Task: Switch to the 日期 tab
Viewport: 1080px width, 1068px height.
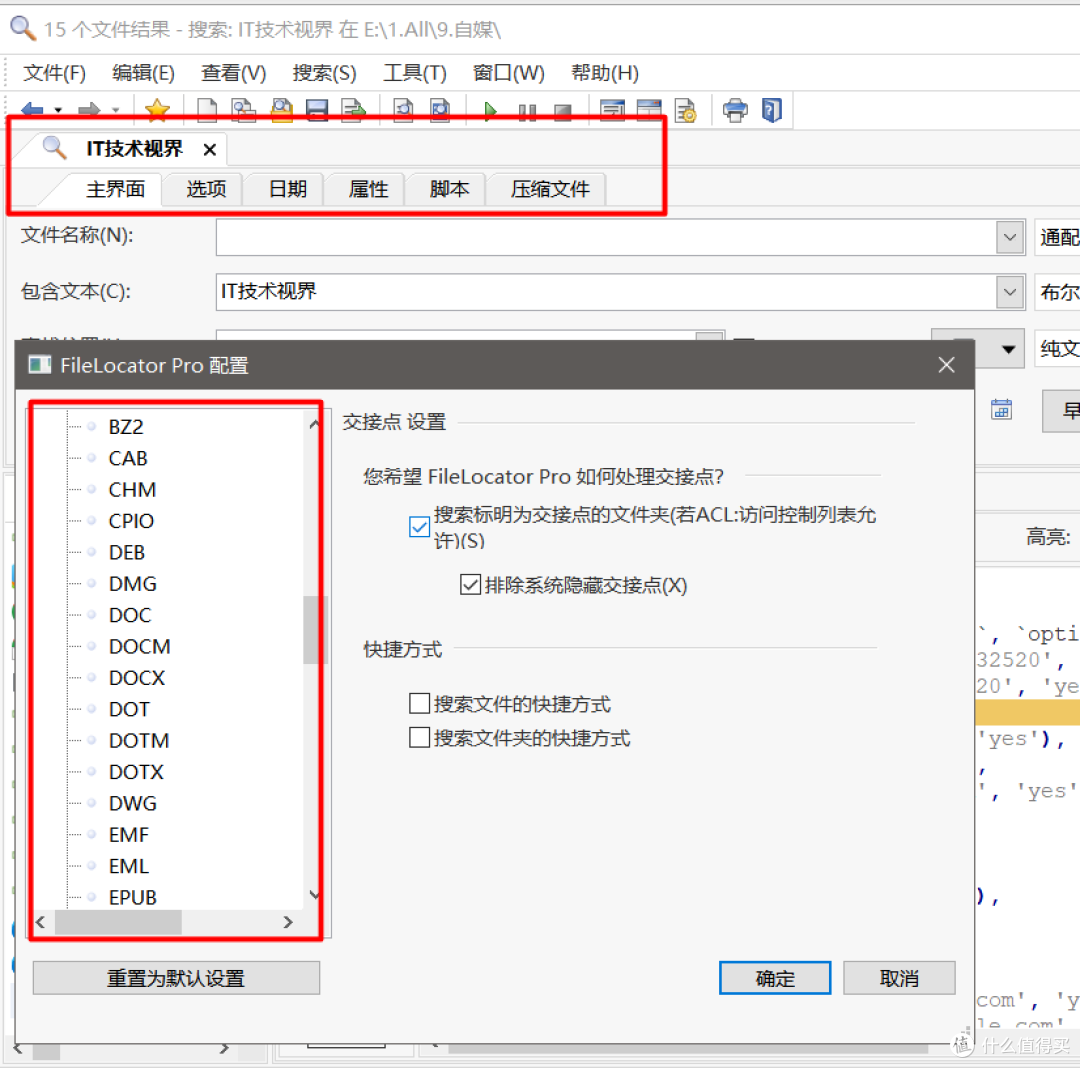Action: click(287, 189)
